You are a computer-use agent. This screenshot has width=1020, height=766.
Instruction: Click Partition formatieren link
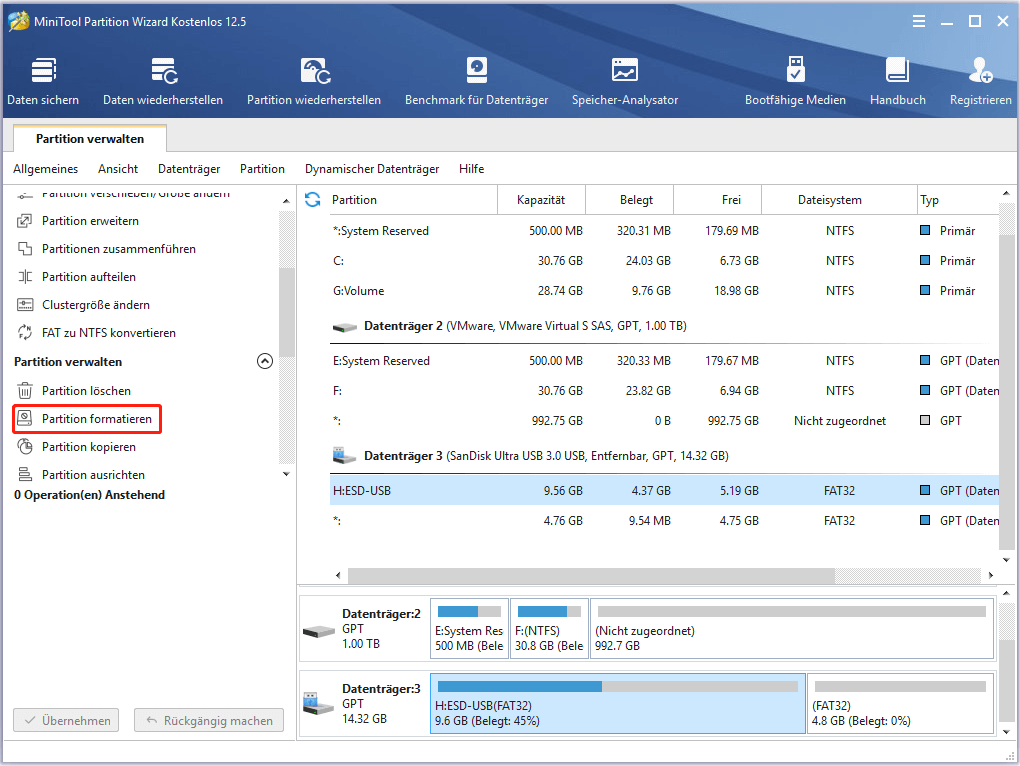click(97, 419)
